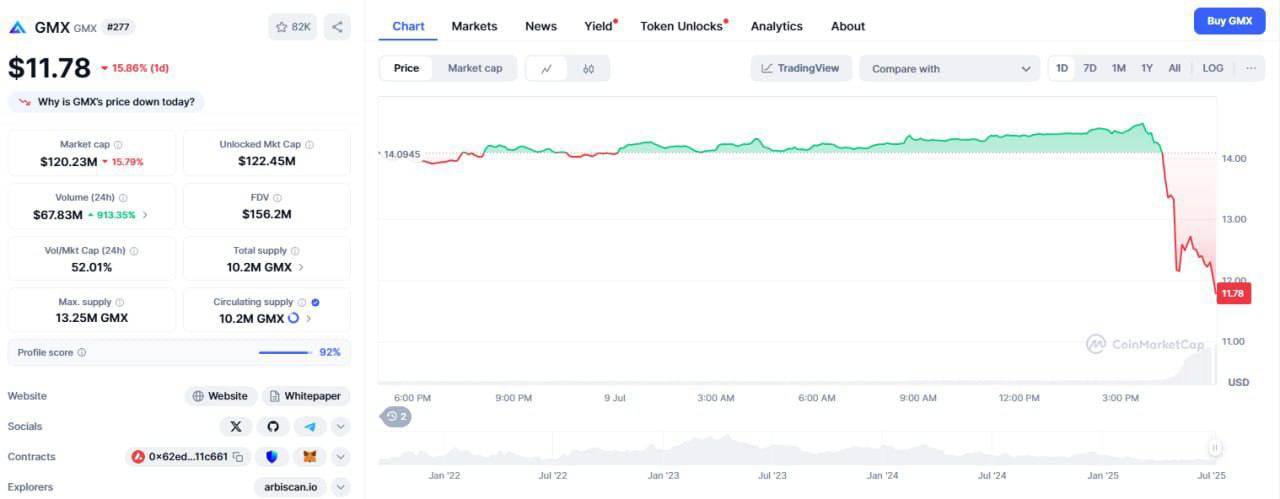Click the star watchlist button showing 82K
Viewport: 1280px width, 499px height.
point(292,27)
